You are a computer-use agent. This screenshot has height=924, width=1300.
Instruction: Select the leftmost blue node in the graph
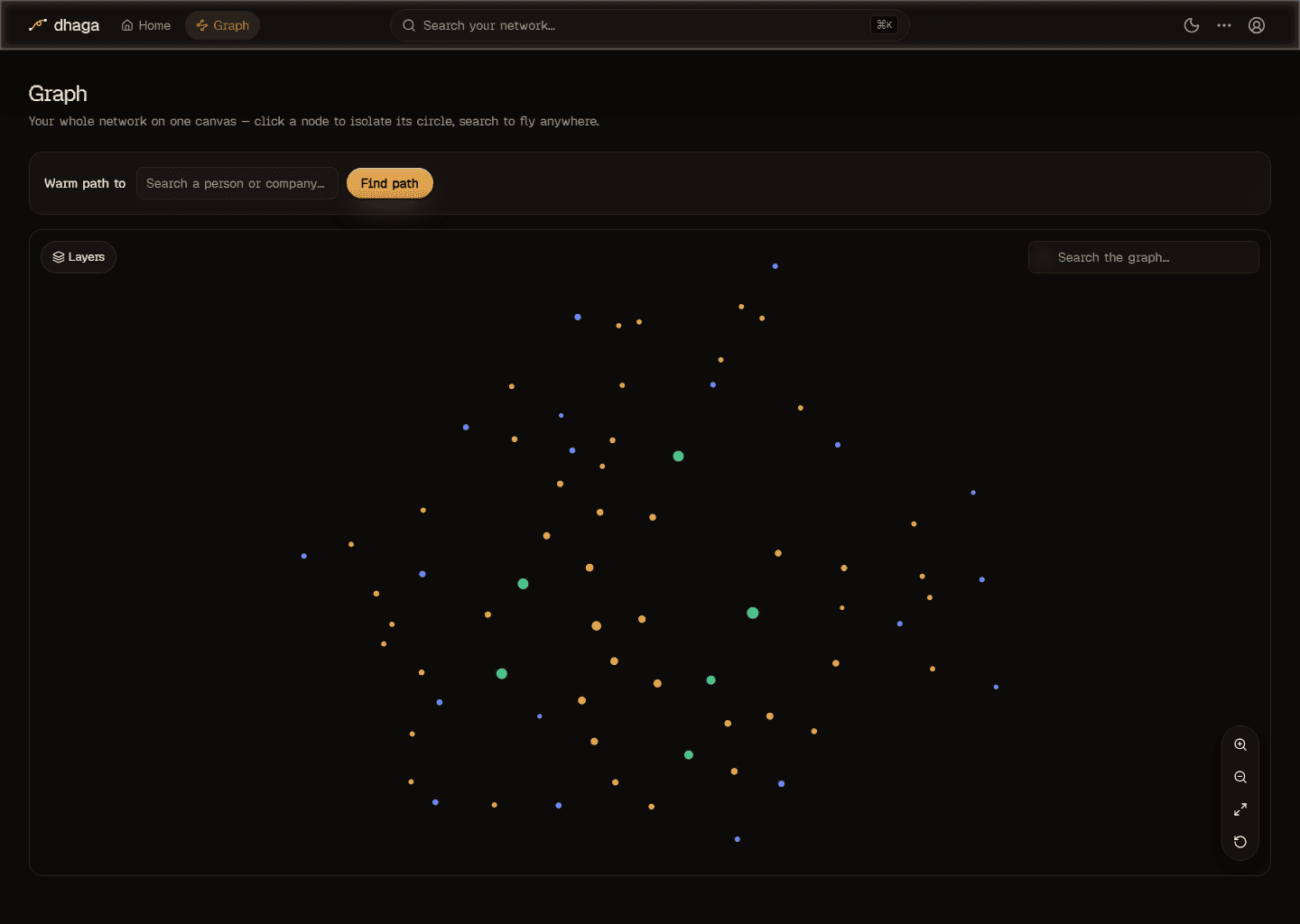pyautogui.click(x=304, y=556)
